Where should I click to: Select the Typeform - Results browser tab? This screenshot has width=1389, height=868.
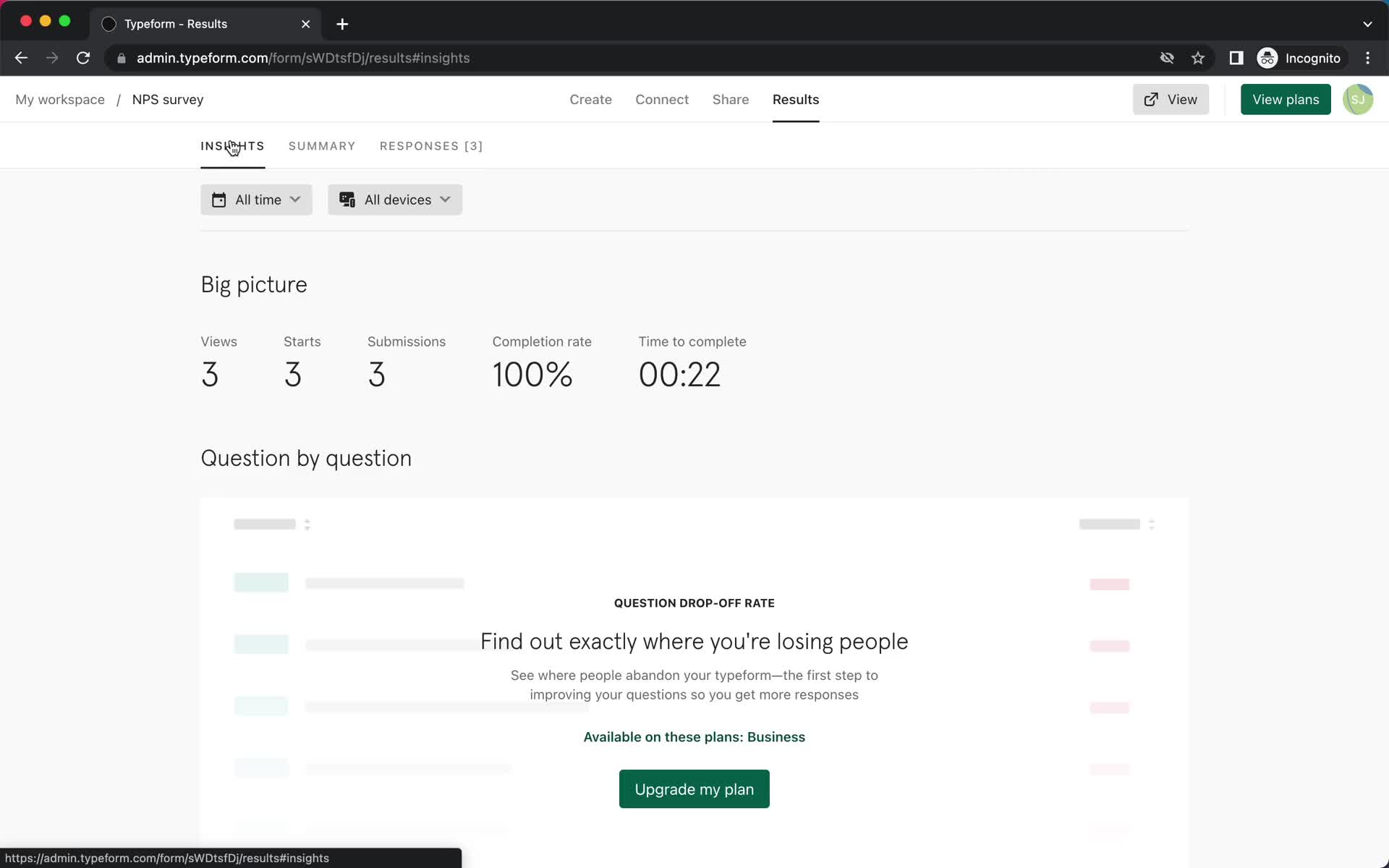(x=206, y=24)
